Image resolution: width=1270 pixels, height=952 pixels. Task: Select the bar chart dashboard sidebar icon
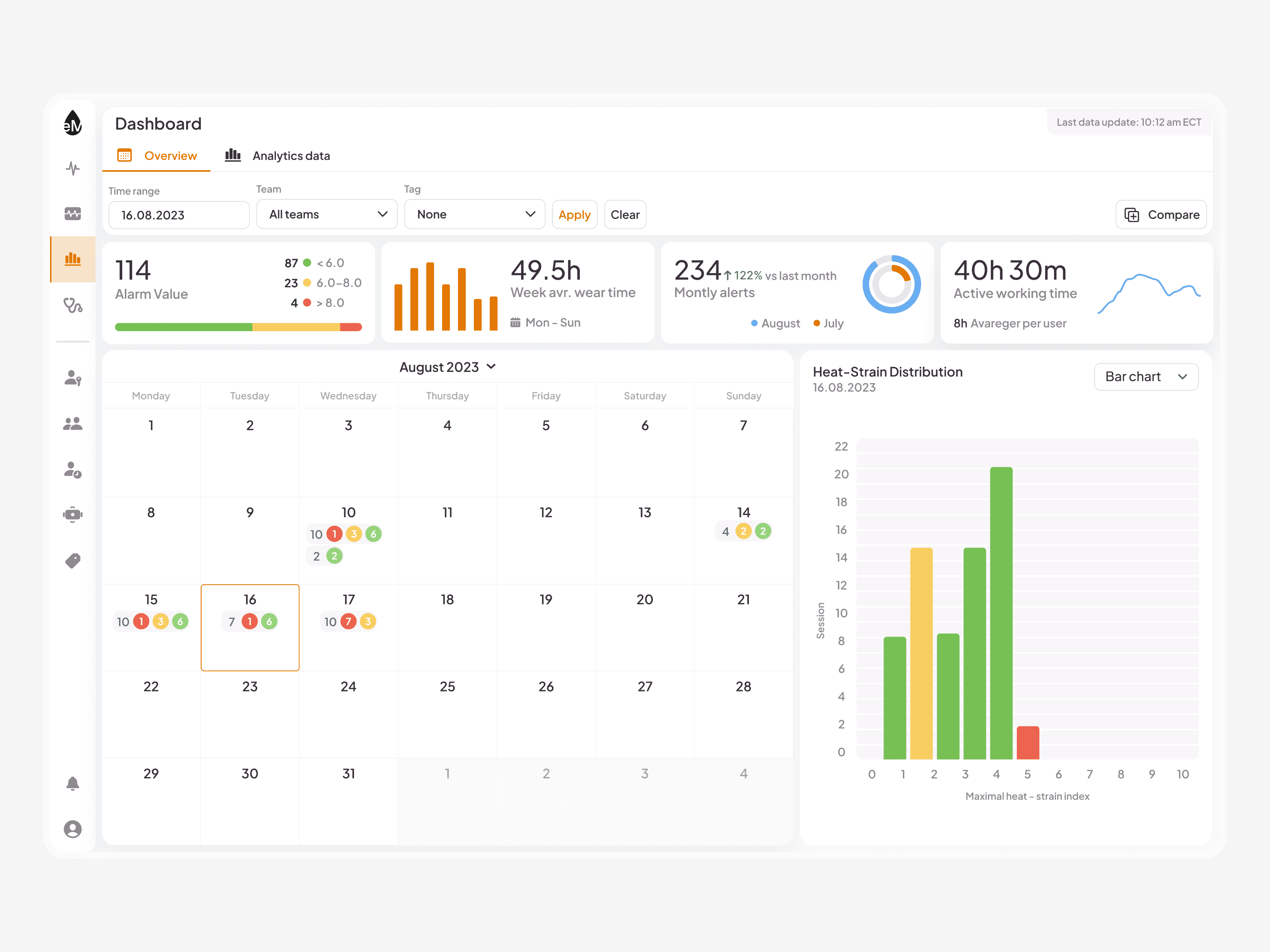click(72, 259)
